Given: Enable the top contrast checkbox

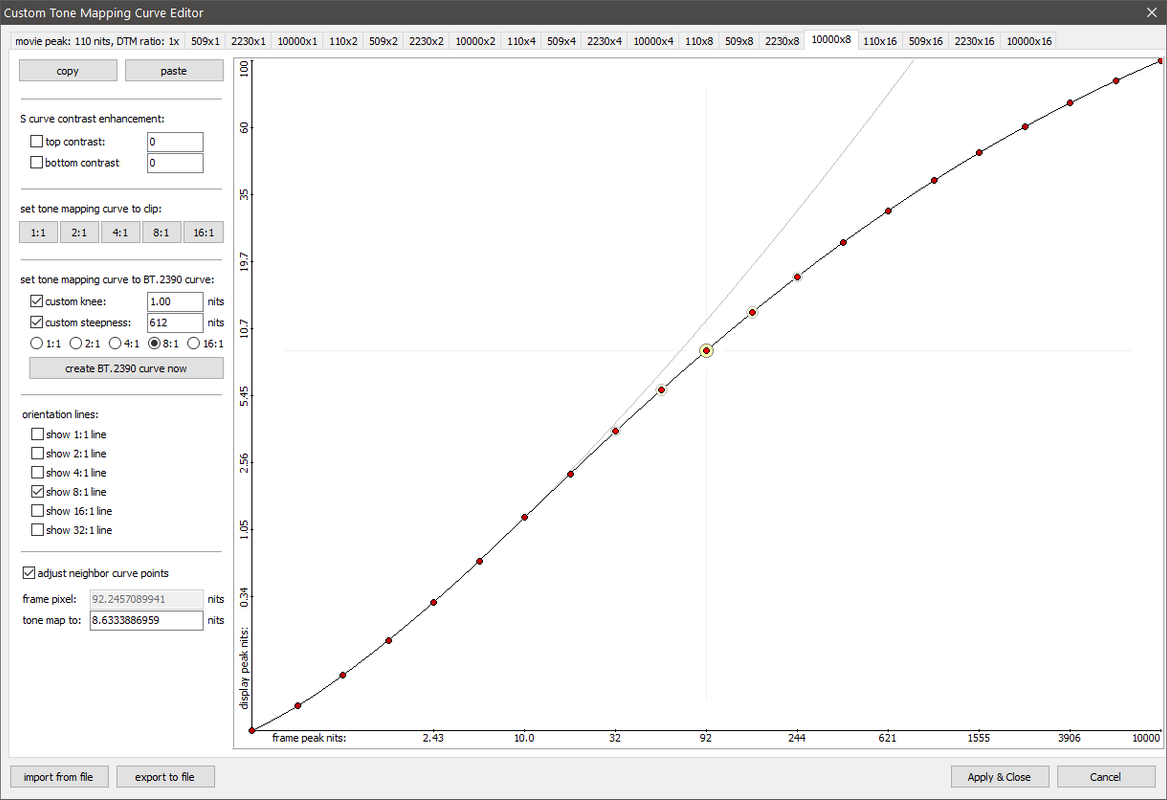Looking at the screenshot, I should (x=36, y=141).
